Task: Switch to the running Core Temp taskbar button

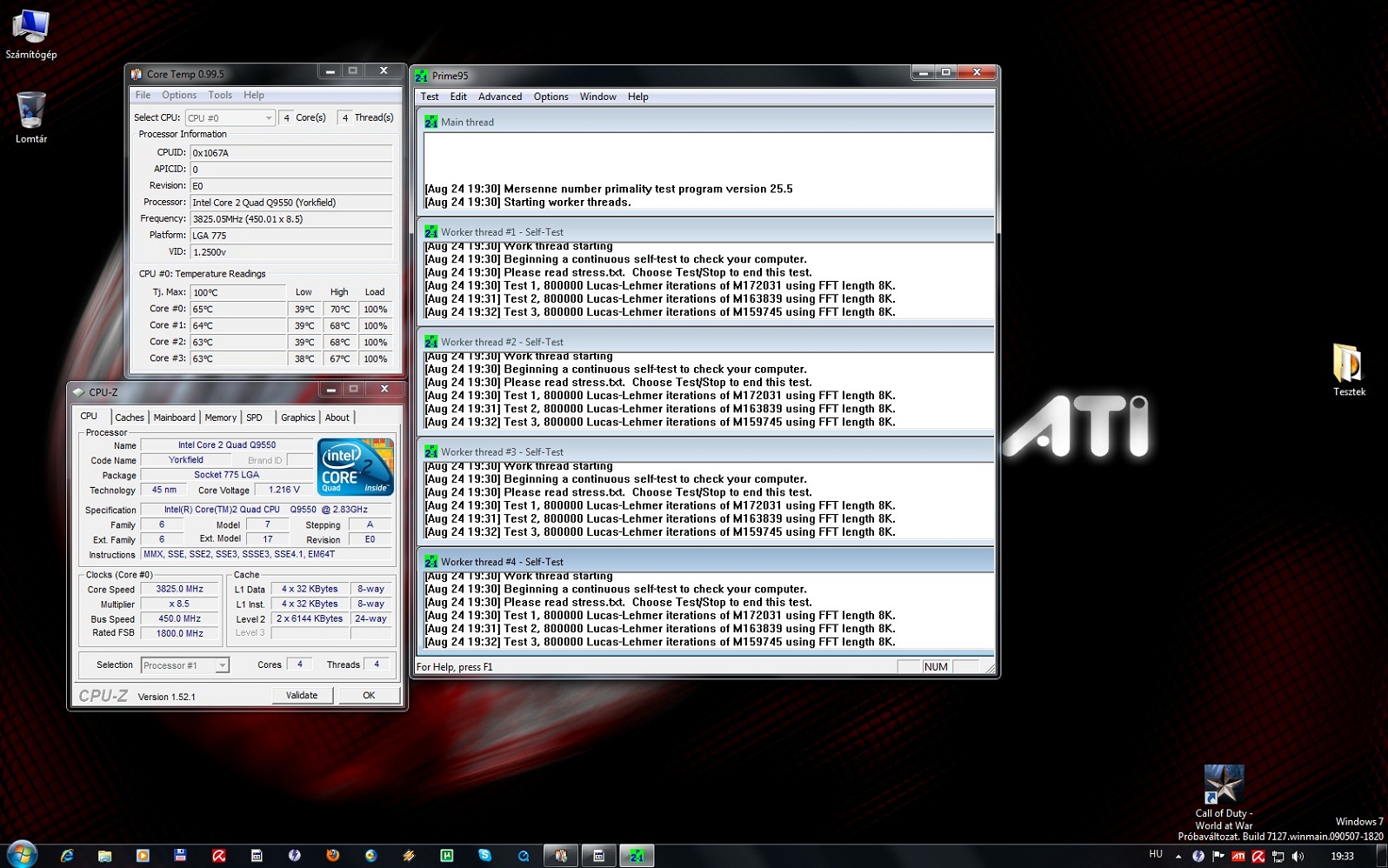Action: pos(561,856)
